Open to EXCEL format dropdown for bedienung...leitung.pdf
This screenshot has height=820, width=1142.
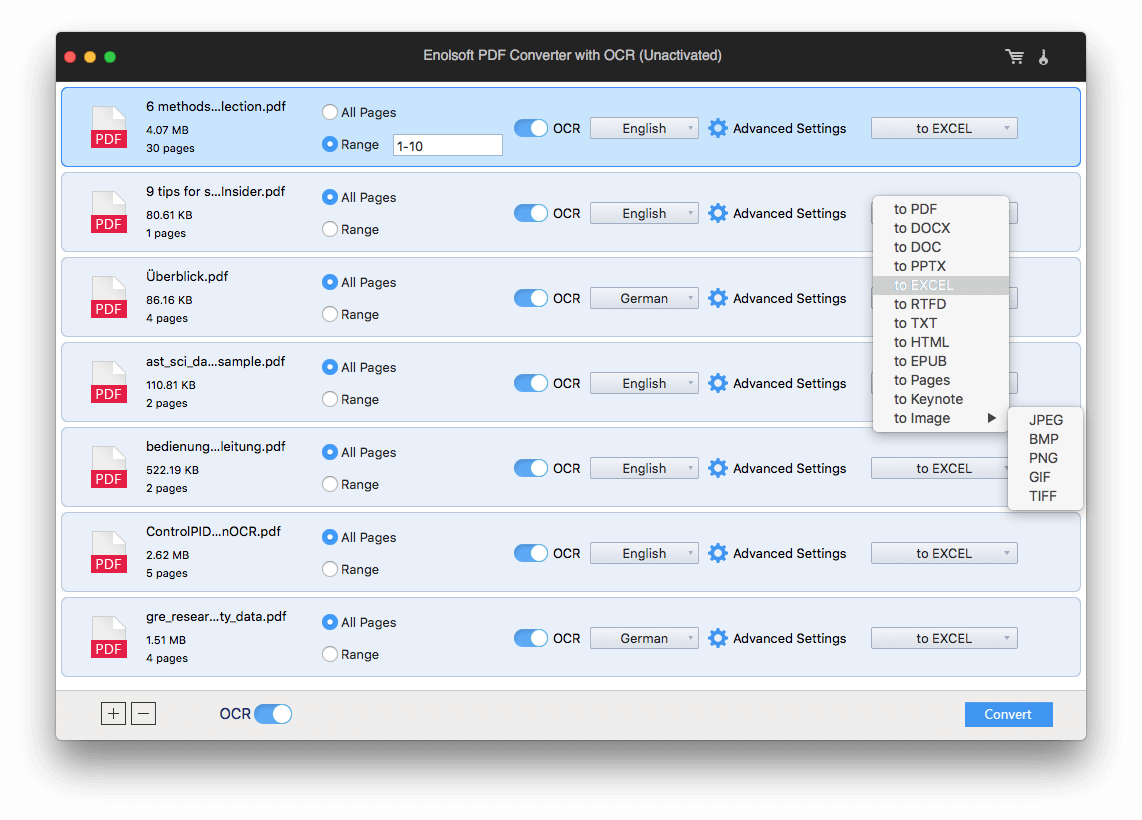pyautogui.click(x=940, y=468)
